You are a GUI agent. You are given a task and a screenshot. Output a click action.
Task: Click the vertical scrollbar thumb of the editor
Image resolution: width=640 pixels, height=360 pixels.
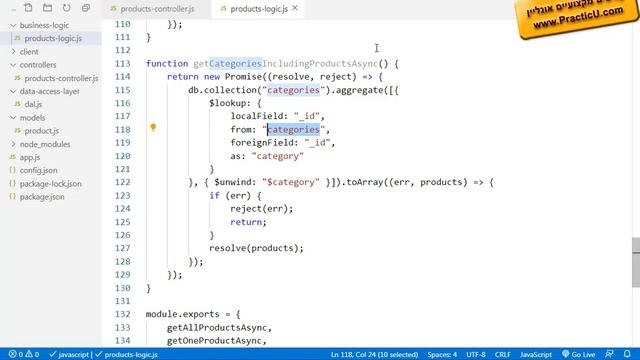636,262
